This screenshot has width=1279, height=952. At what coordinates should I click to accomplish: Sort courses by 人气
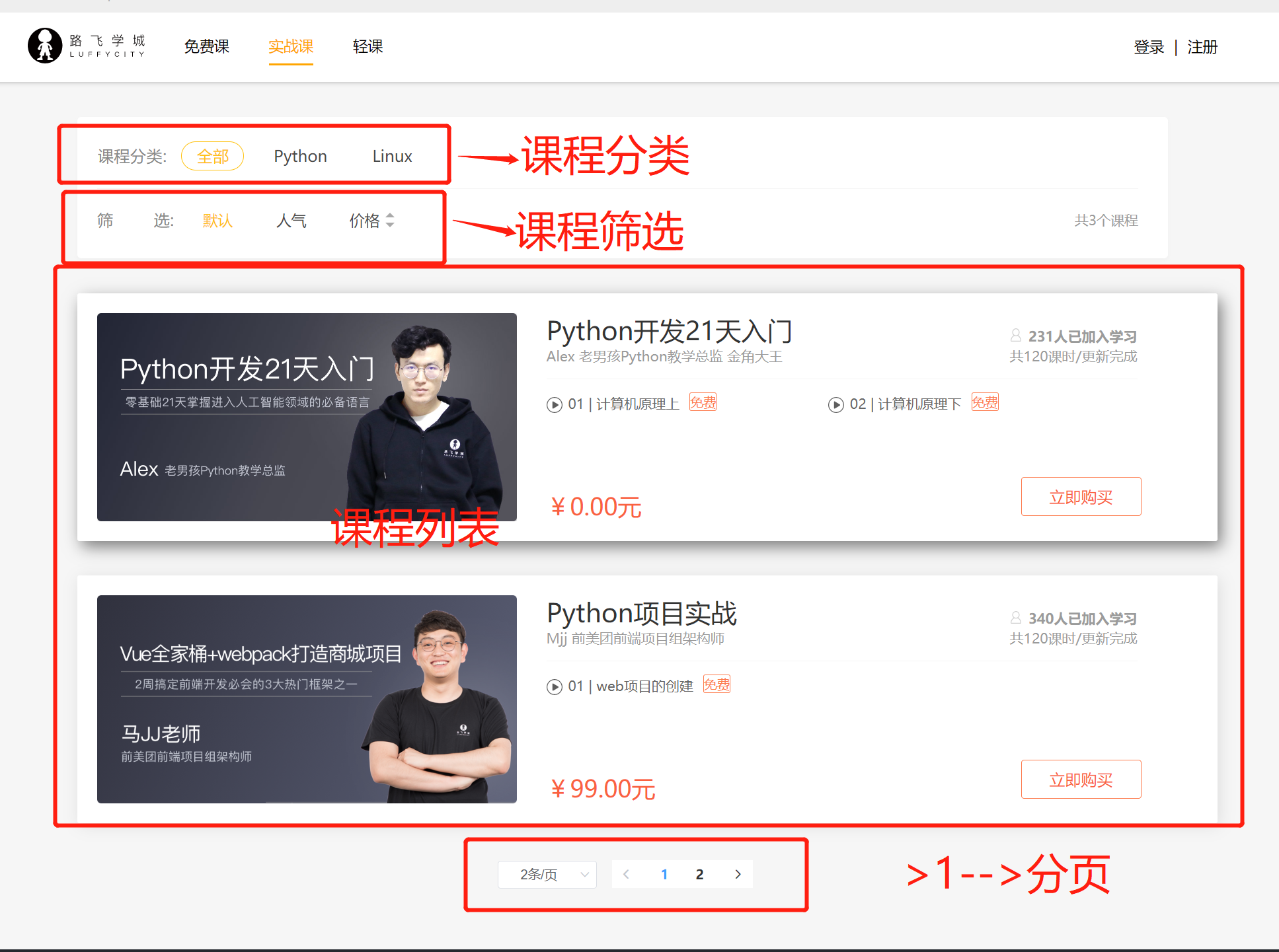291,220
